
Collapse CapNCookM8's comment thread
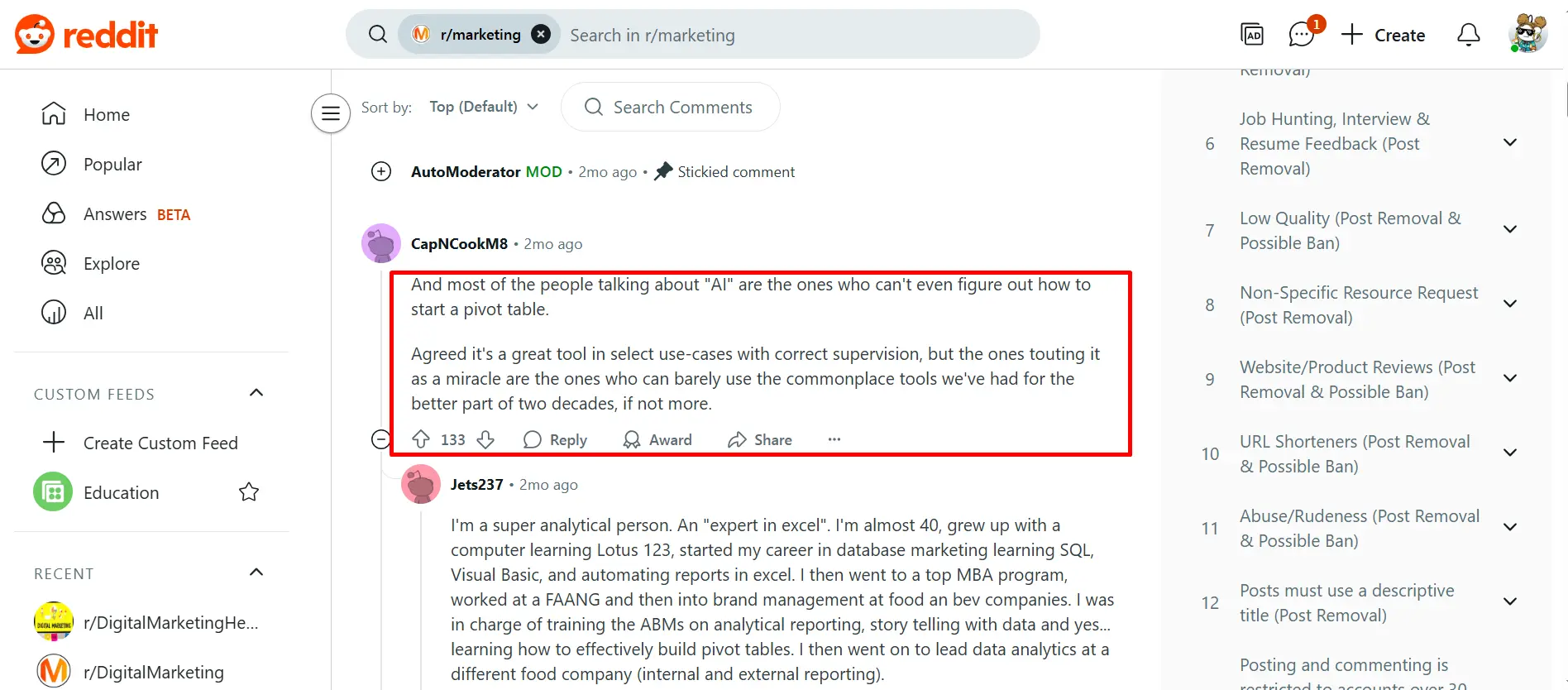[x=380, y=439]
